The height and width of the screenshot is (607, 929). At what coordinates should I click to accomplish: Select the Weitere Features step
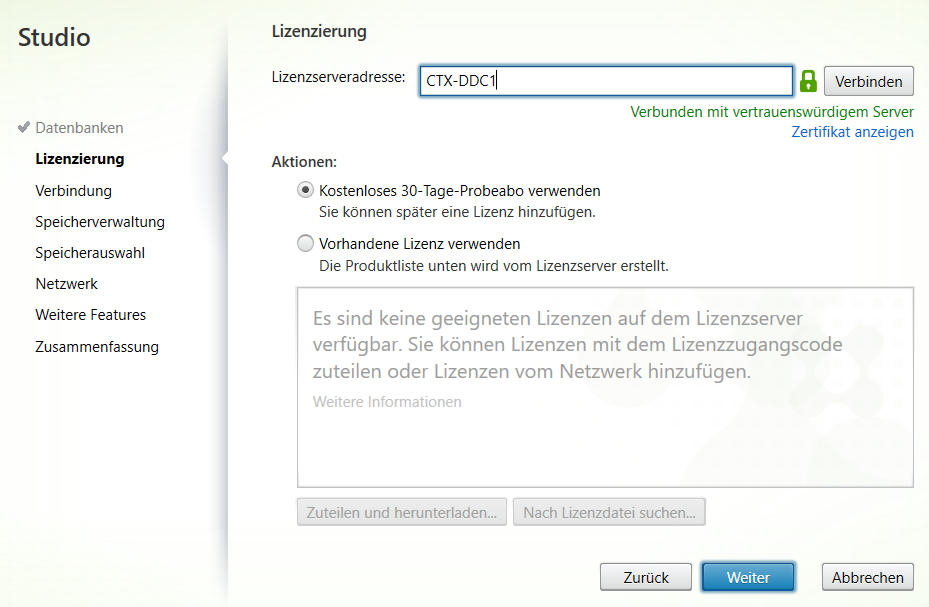coord(89,315)
